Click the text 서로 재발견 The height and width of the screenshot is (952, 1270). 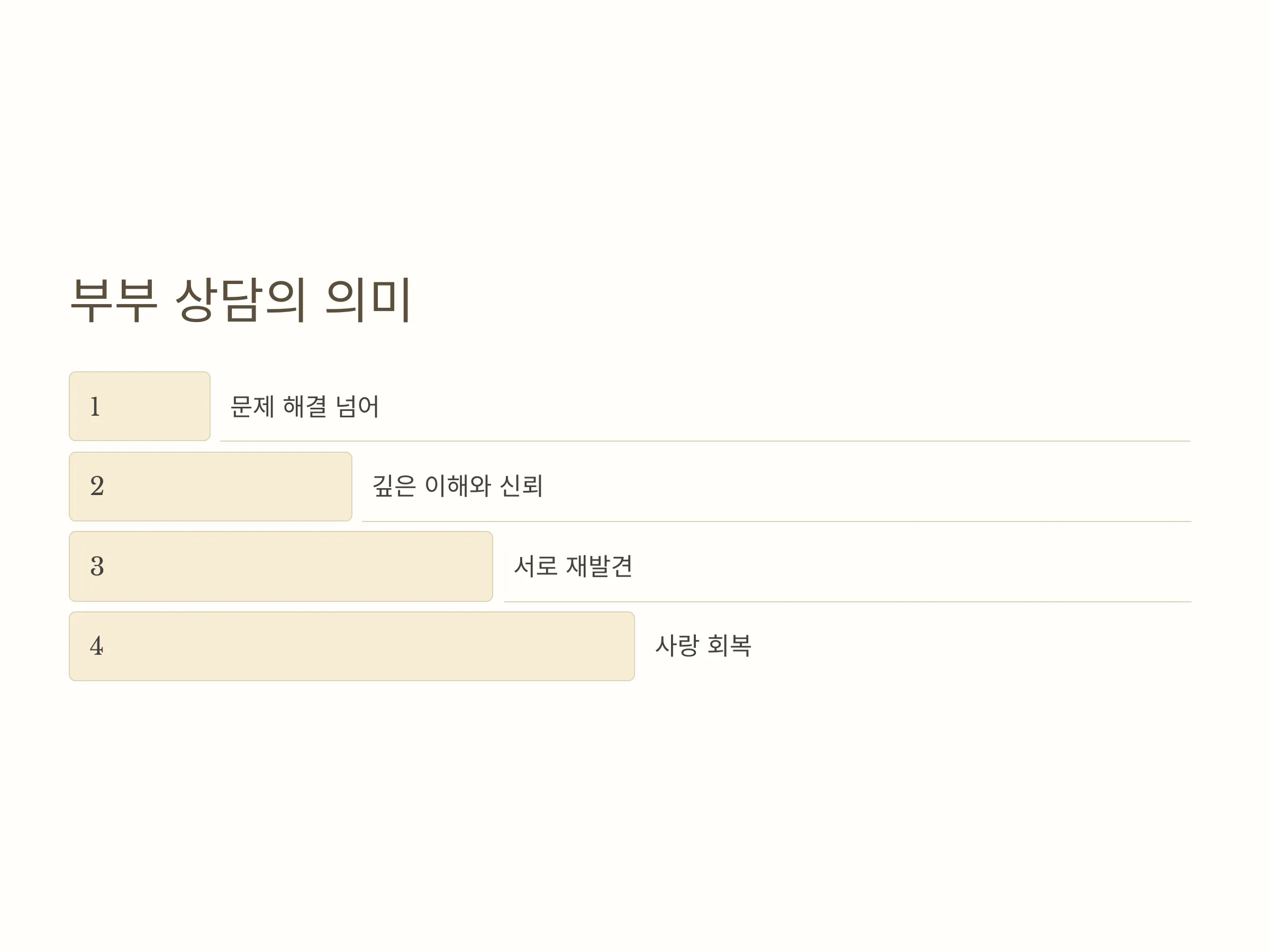(x=573, y=566)
